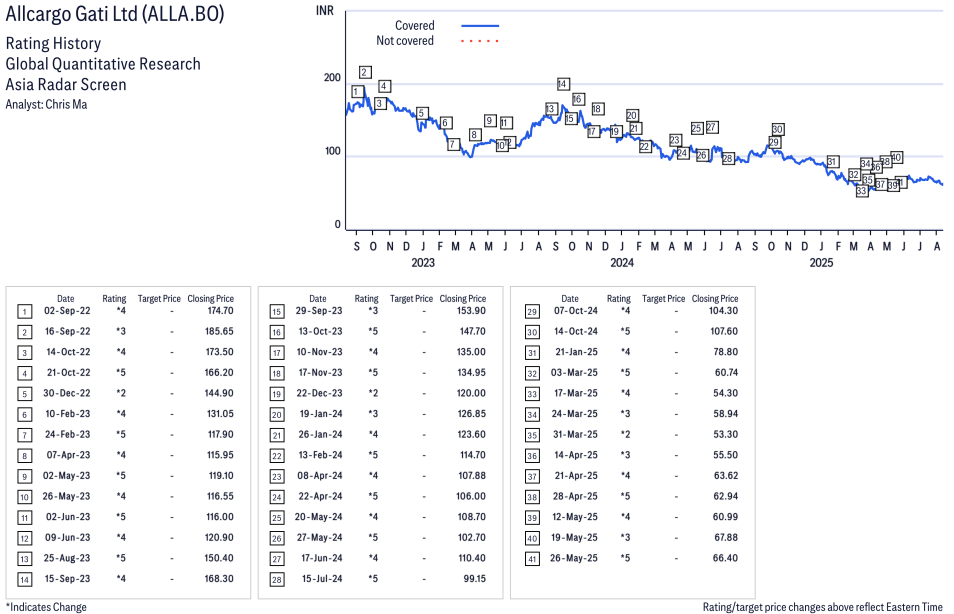Screen dimensions: 954x614
Task: Click 'Analyst: Chris Ma' text
Action: coord(46,104)
